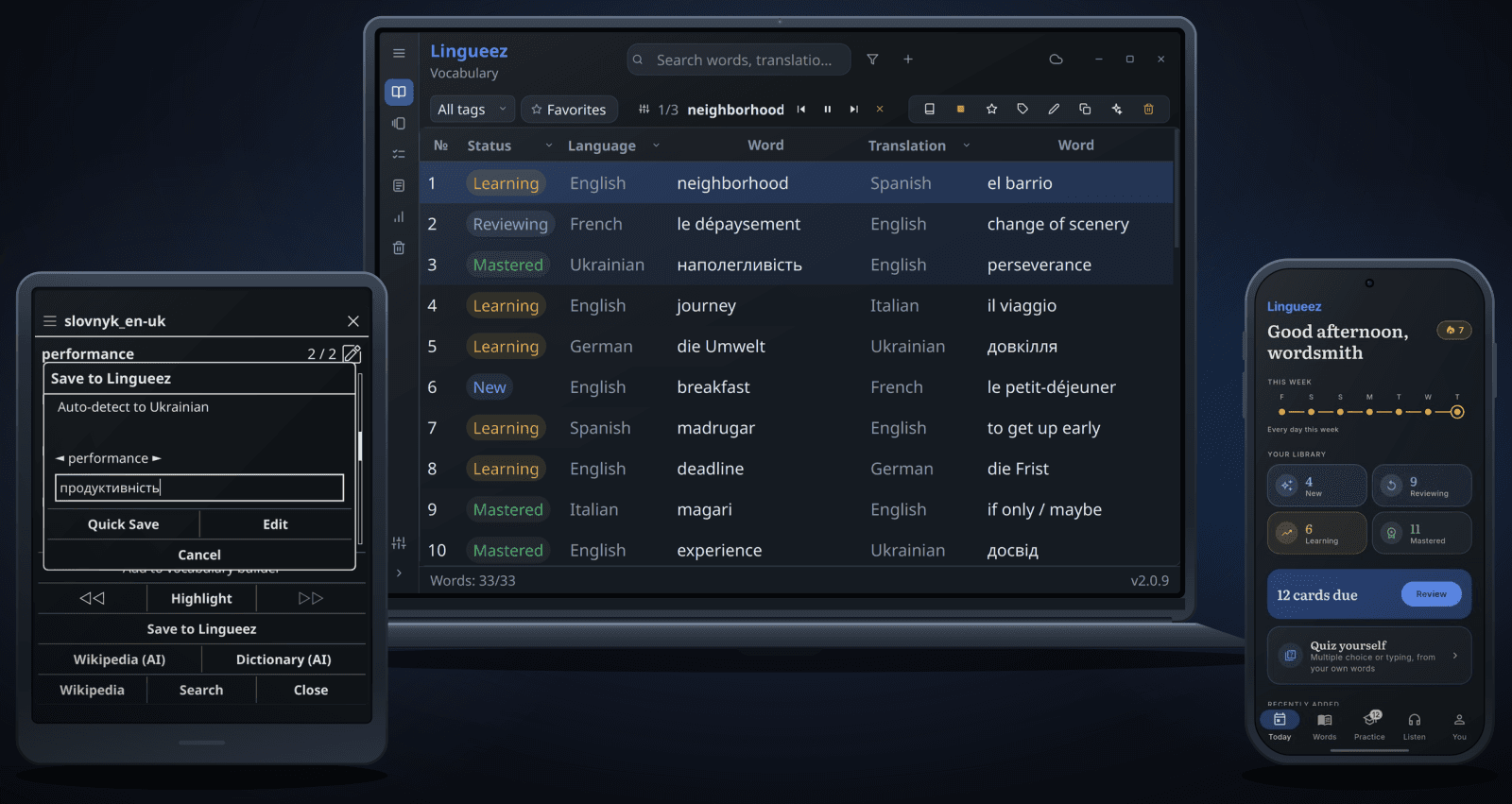1512x804 pixels.
Task: Open the e-reader slovnyk_en-uk menu icon
Action: (x=50, y=321)
